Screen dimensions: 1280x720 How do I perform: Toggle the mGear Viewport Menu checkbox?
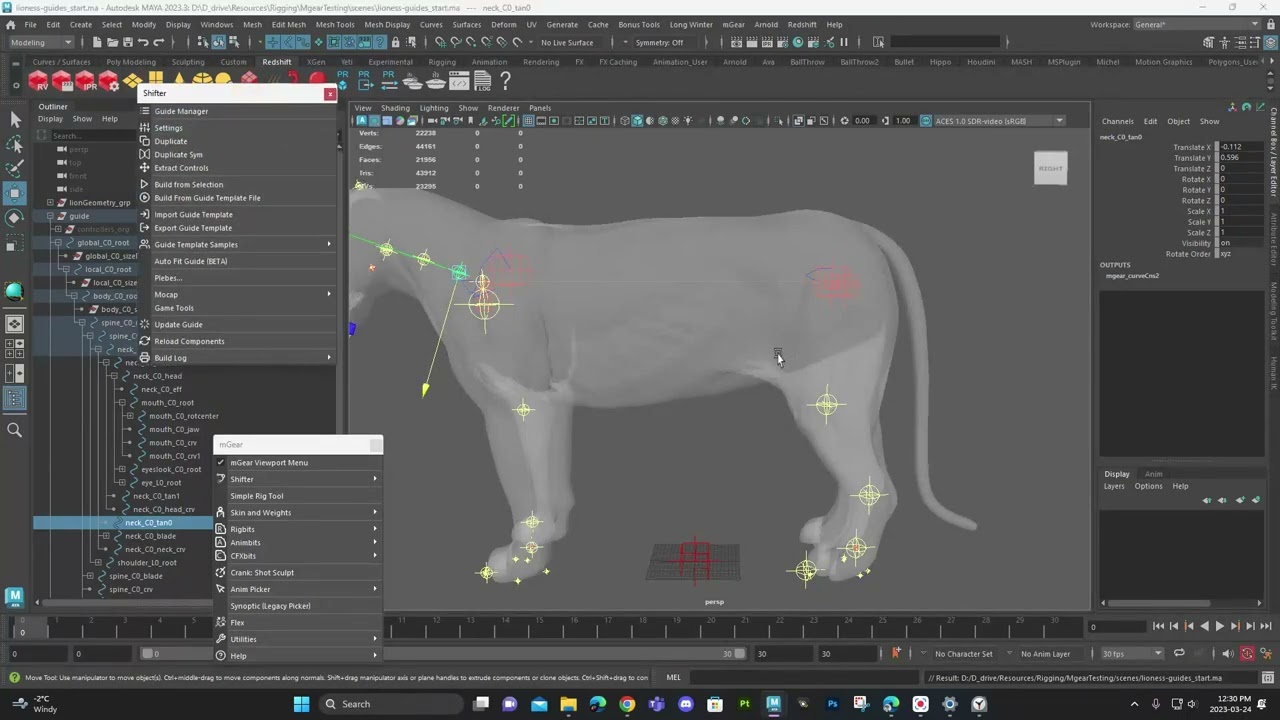pos(221,462)
